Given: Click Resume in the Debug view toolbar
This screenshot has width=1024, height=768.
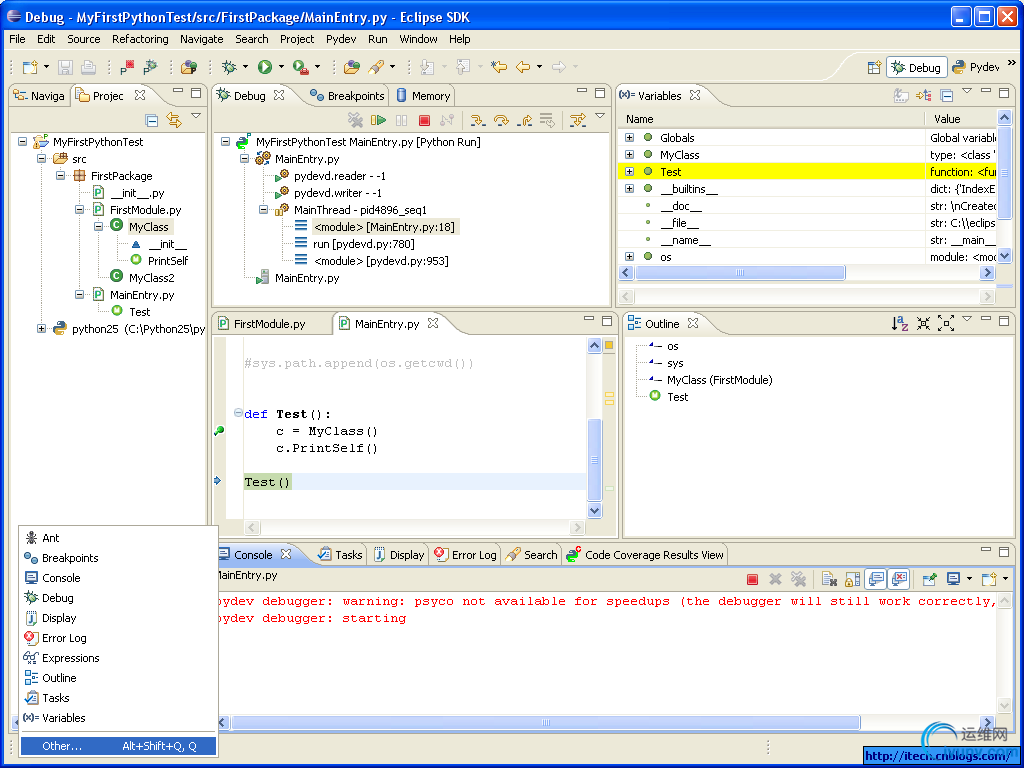Looking at the screenshot, I should point(378,120).
